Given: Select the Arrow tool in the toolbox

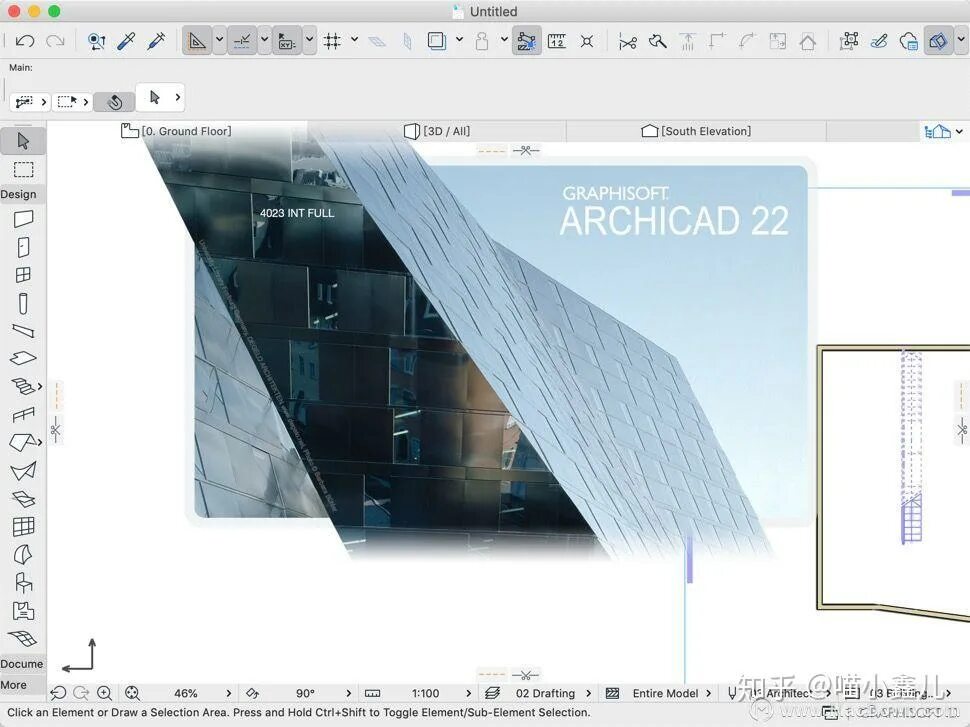Looking at the screenshot, I should pos(23,141).
